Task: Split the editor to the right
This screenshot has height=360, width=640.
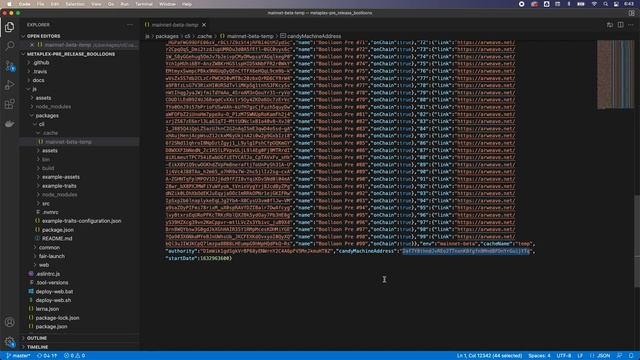Action: click(620, 25)
